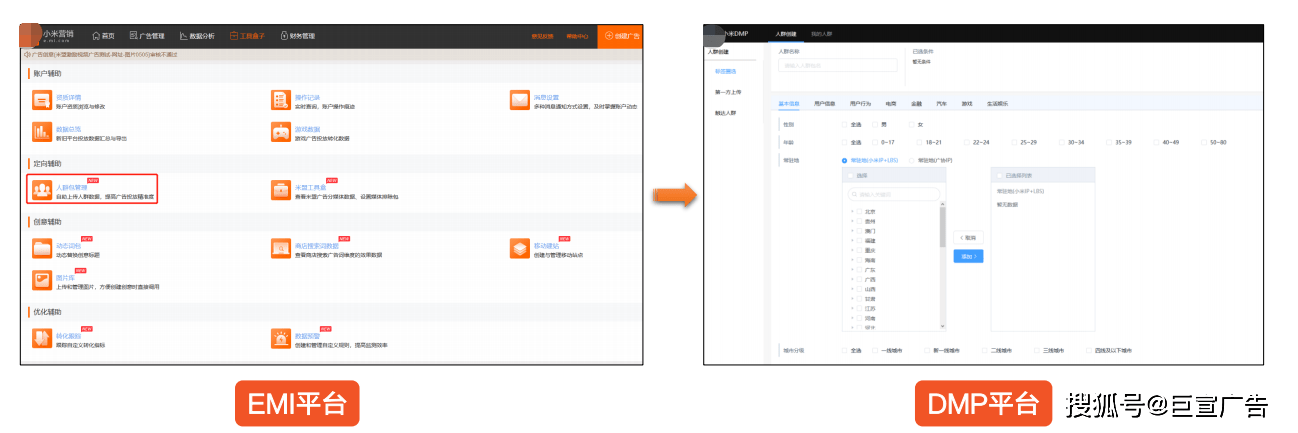This screenshot has width=1298, height=433.
Task: Open the 移动建站 layers icon
Action: coord(519,248)
